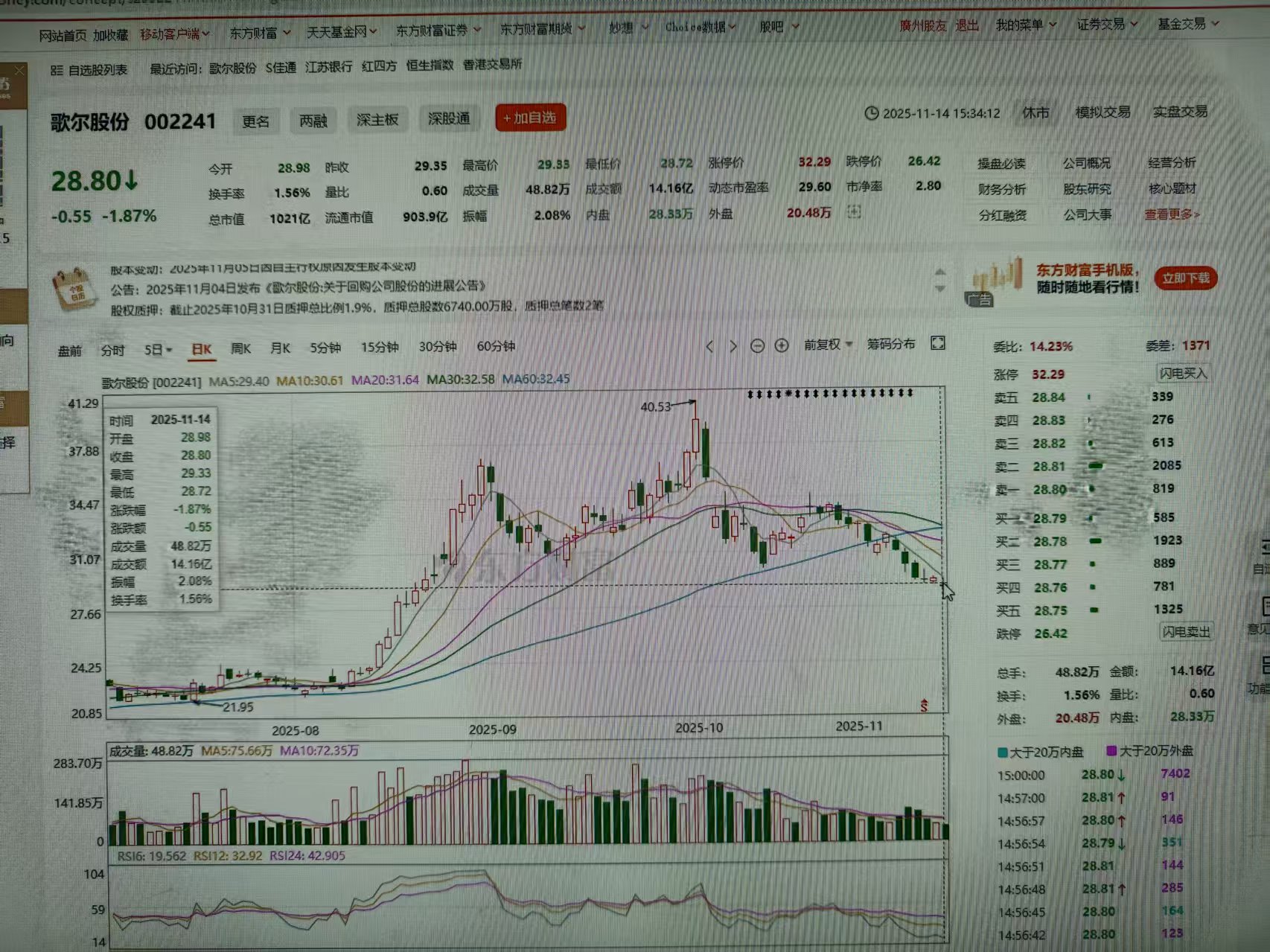Screen dimensions: 1270x952
Task: Open the 公司大事 link
Action: [1088, 215]
